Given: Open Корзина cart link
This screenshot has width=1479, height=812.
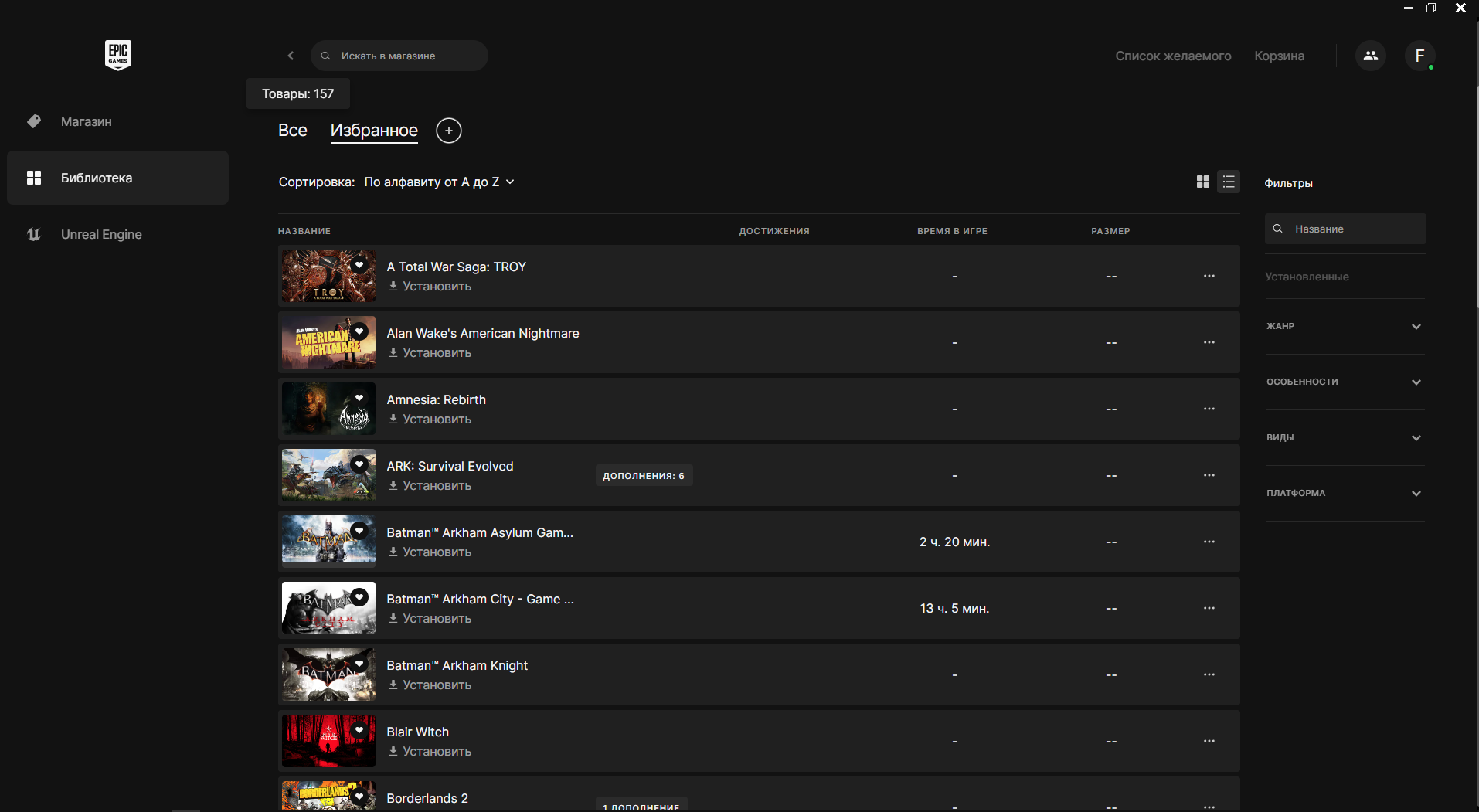Looking at the screenshot, I should pyautogui.click(x=1279, y=56).
